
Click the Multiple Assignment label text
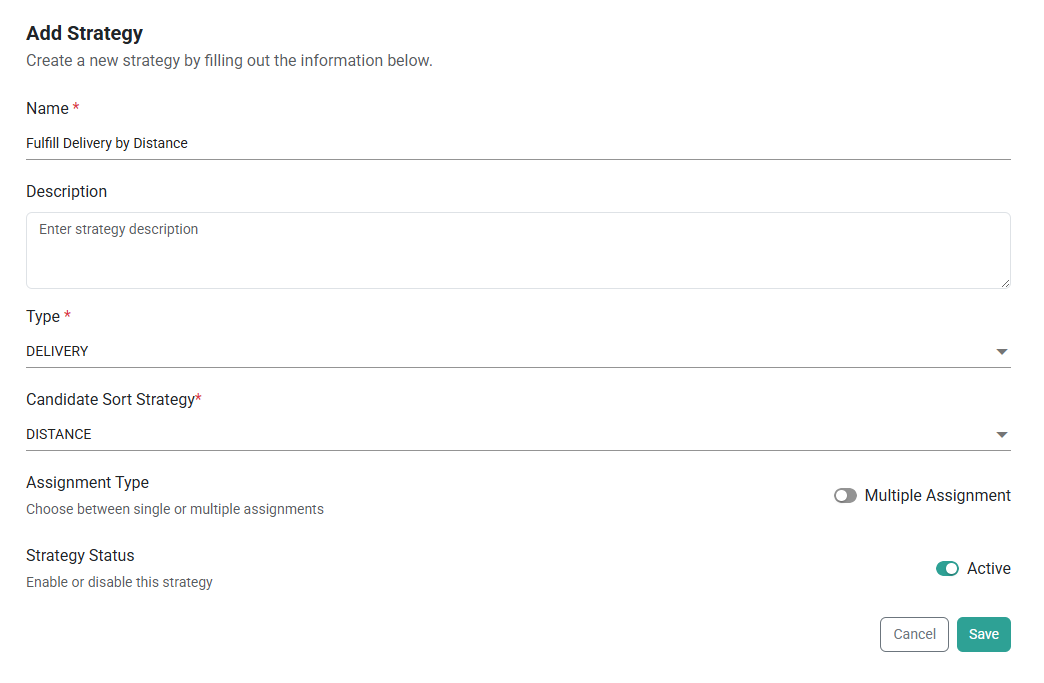point(937,496)
